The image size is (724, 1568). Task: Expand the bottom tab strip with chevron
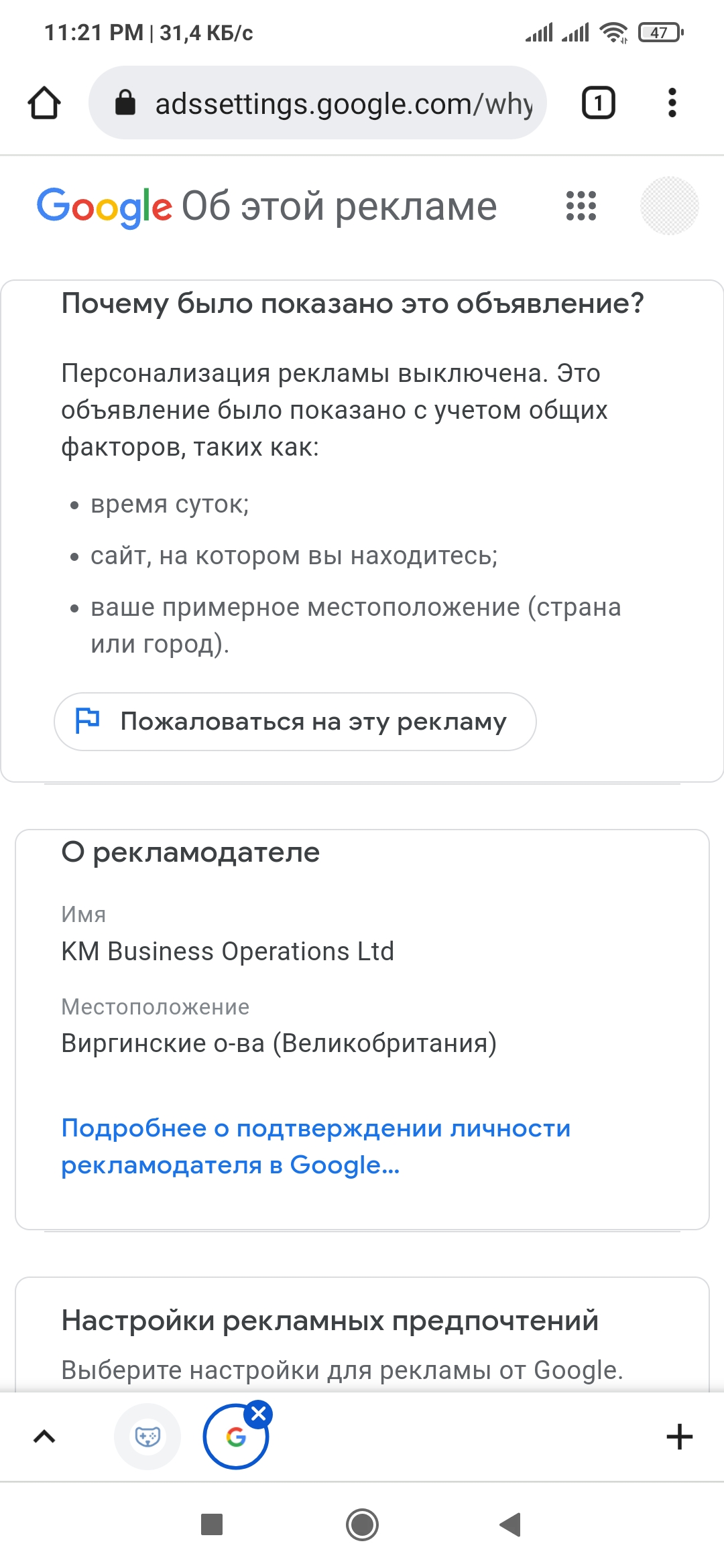pyautogui.click(x=44, y=1437)
